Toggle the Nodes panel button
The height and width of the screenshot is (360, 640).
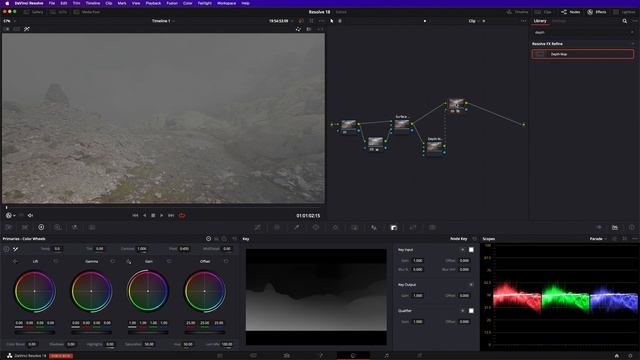point(571,12)
